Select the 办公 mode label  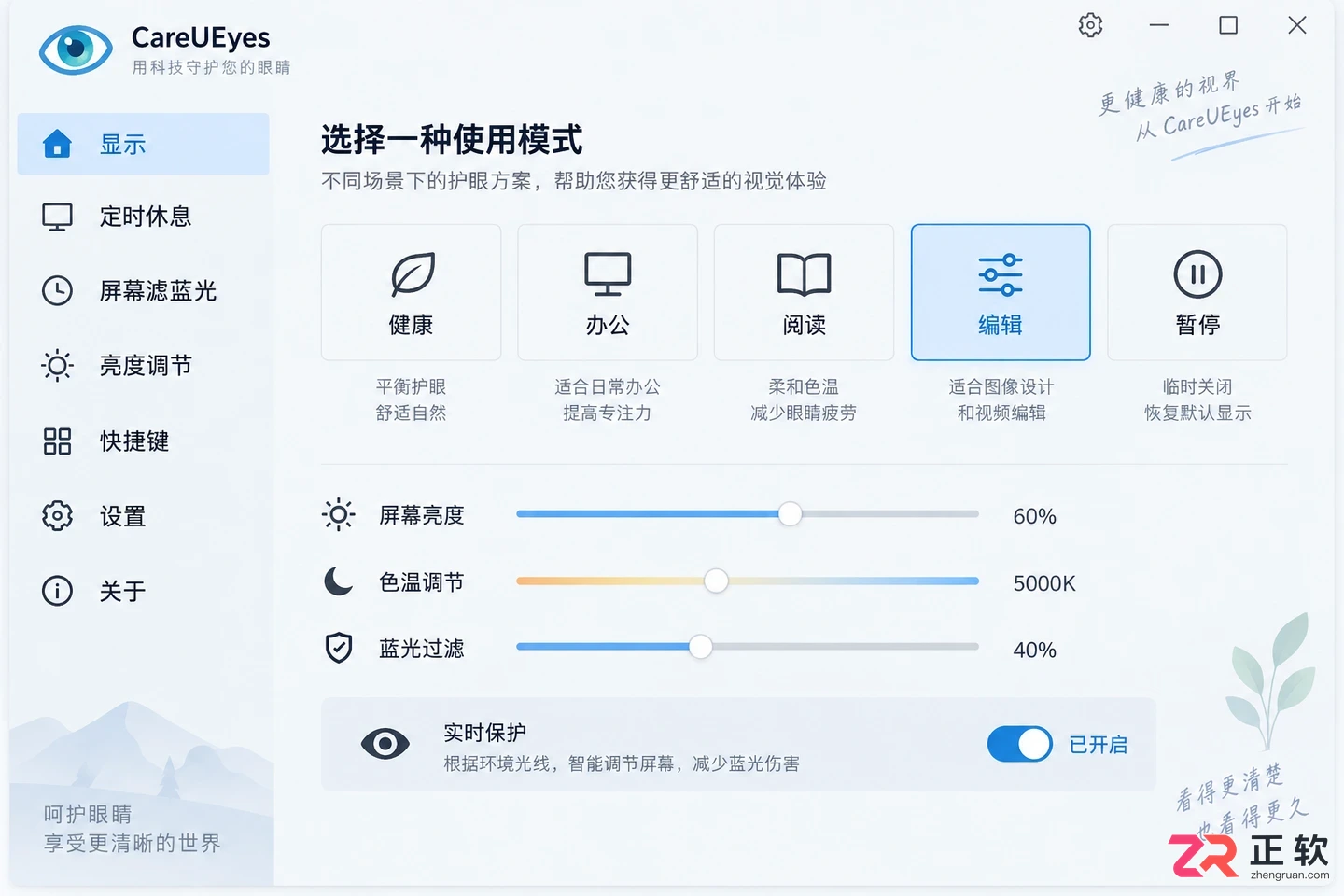click(608, 325)
